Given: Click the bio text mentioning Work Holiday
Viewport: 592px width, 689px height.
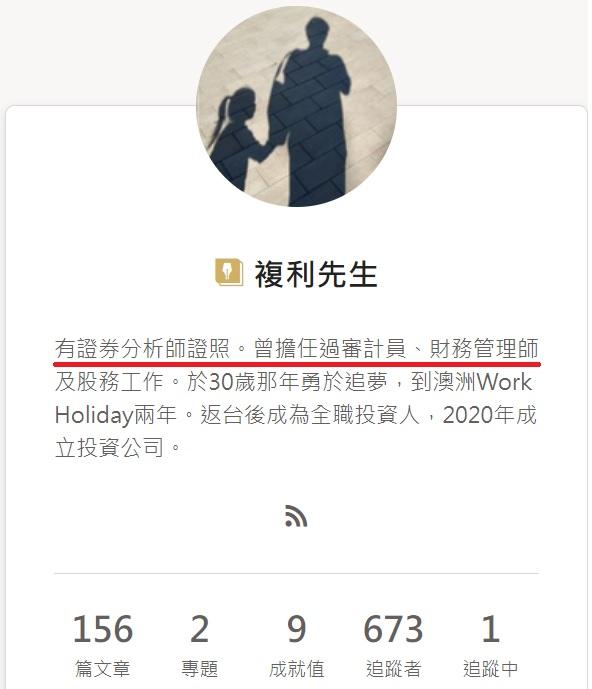Looking at the screenshot, I should coord(294,398).
